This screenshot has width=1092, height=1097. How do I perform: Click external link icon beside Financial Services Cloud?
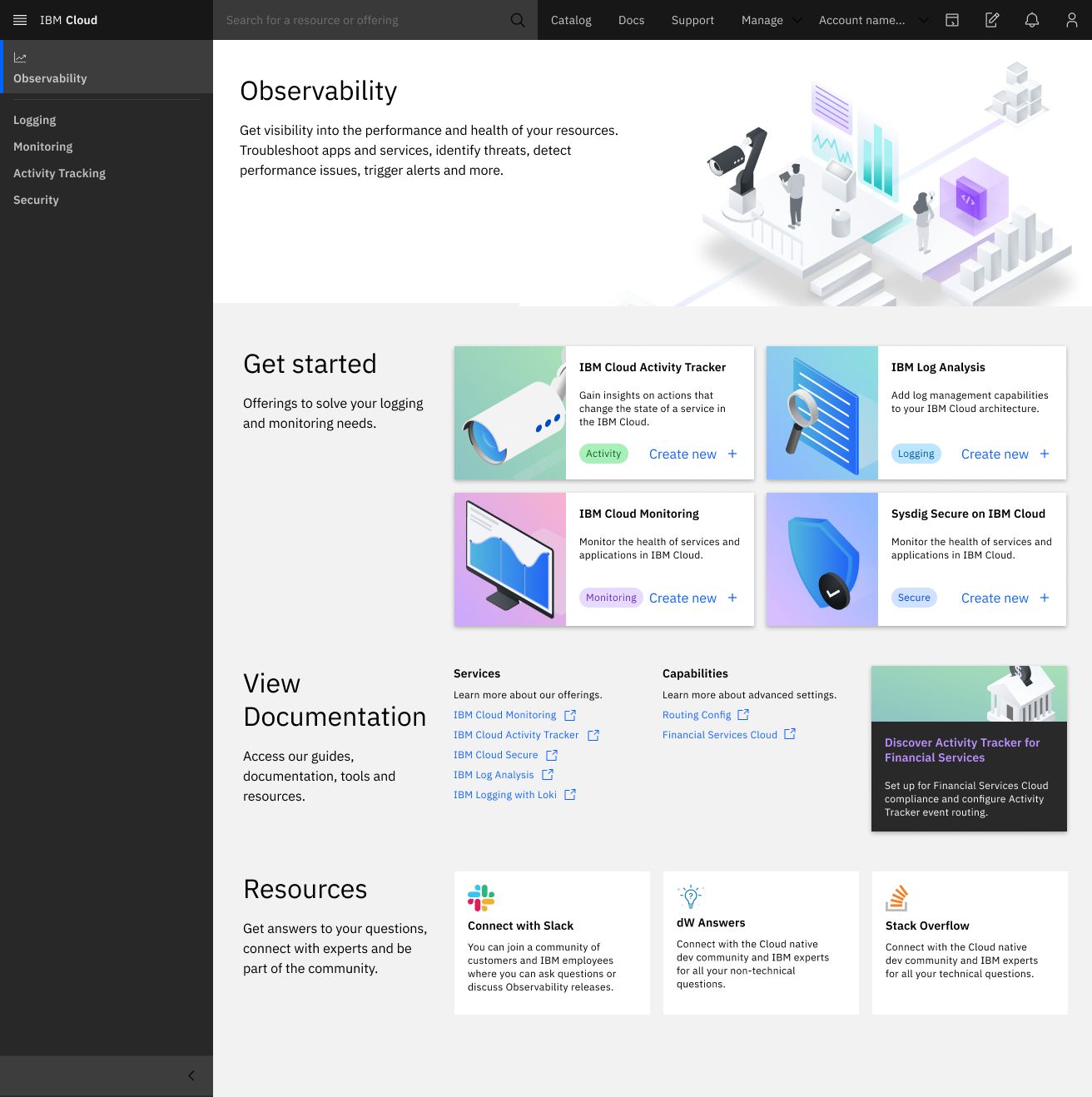click(x=790, y=734)
